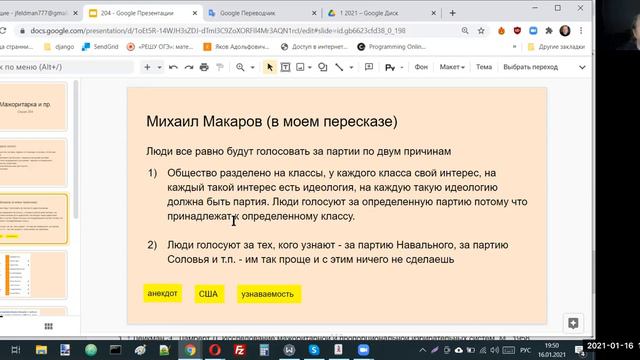Open the «РЕШУ ОГЭ» bookmark
The image size is (640, 360).
click(x=160, y=47)
